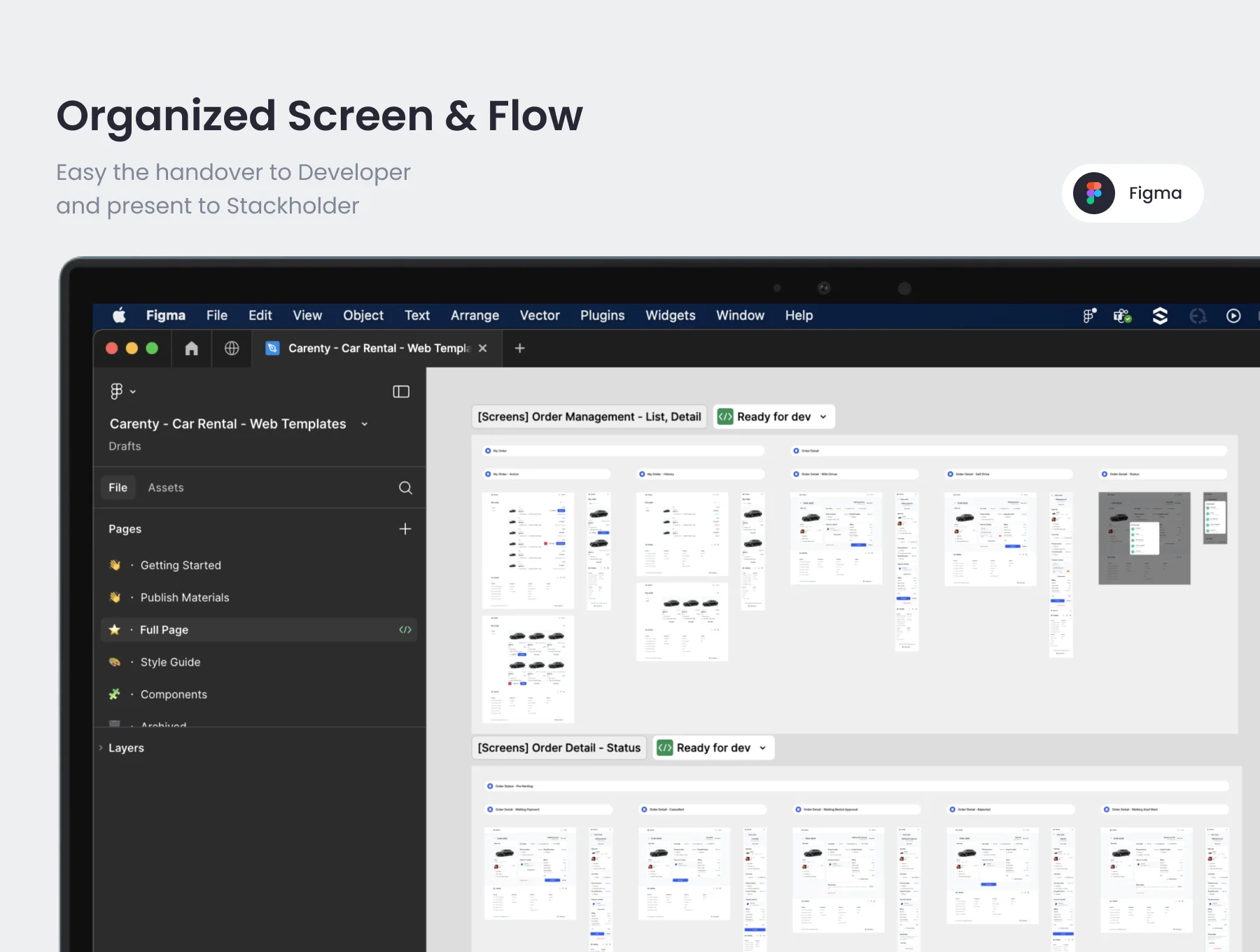The height and width of the screenshot is (952, 1260).
Task: Open the Object menu
Action: pyautogui.click(x=363, y=316)
